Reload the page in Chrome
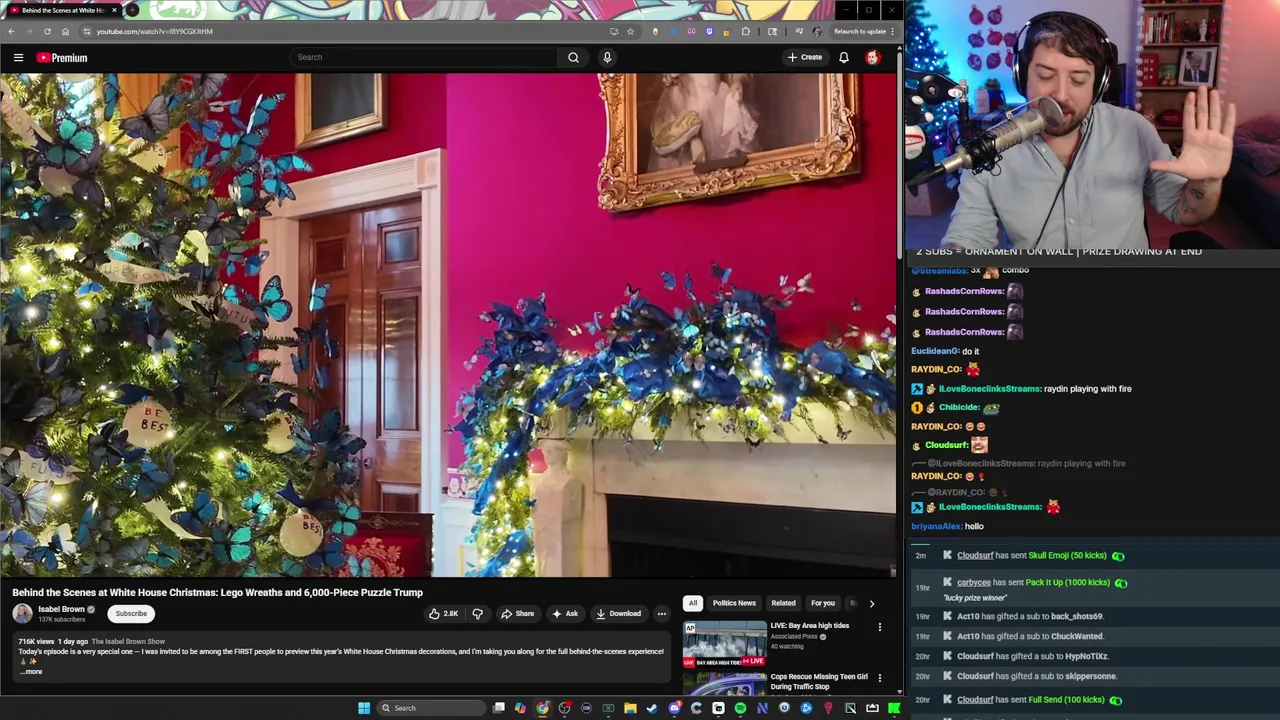Image resolution: width=1280 pixels, height=720 pixels. pos(47,31)
